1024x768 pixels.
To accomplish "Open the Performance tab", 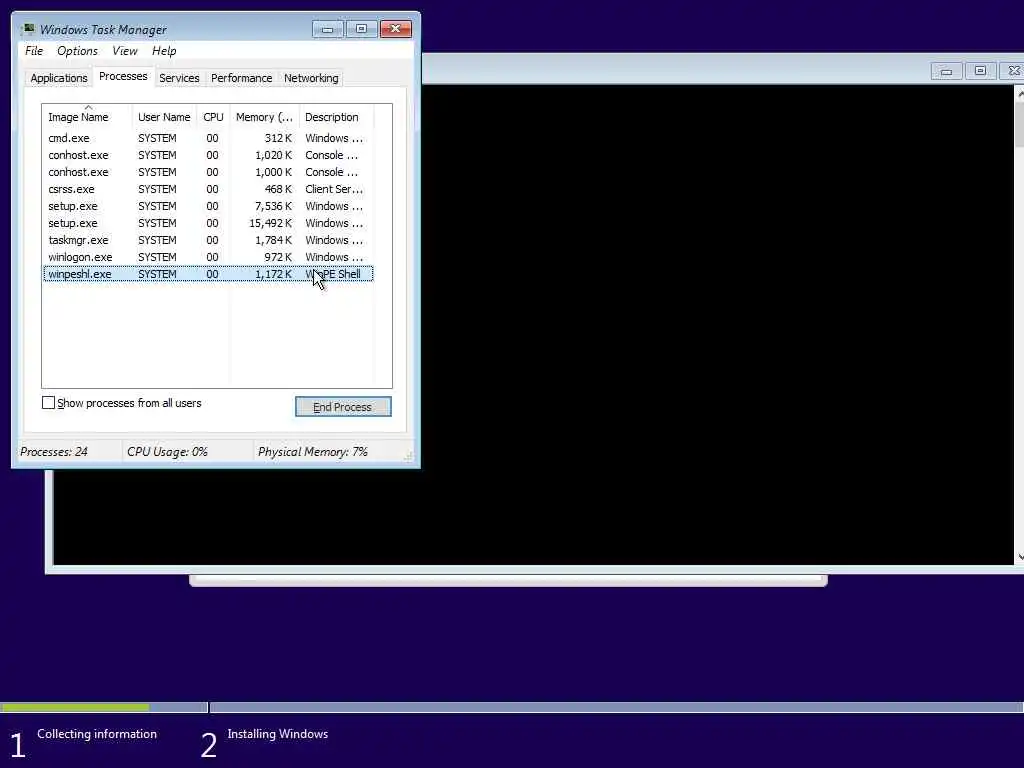I will (241, 78).
